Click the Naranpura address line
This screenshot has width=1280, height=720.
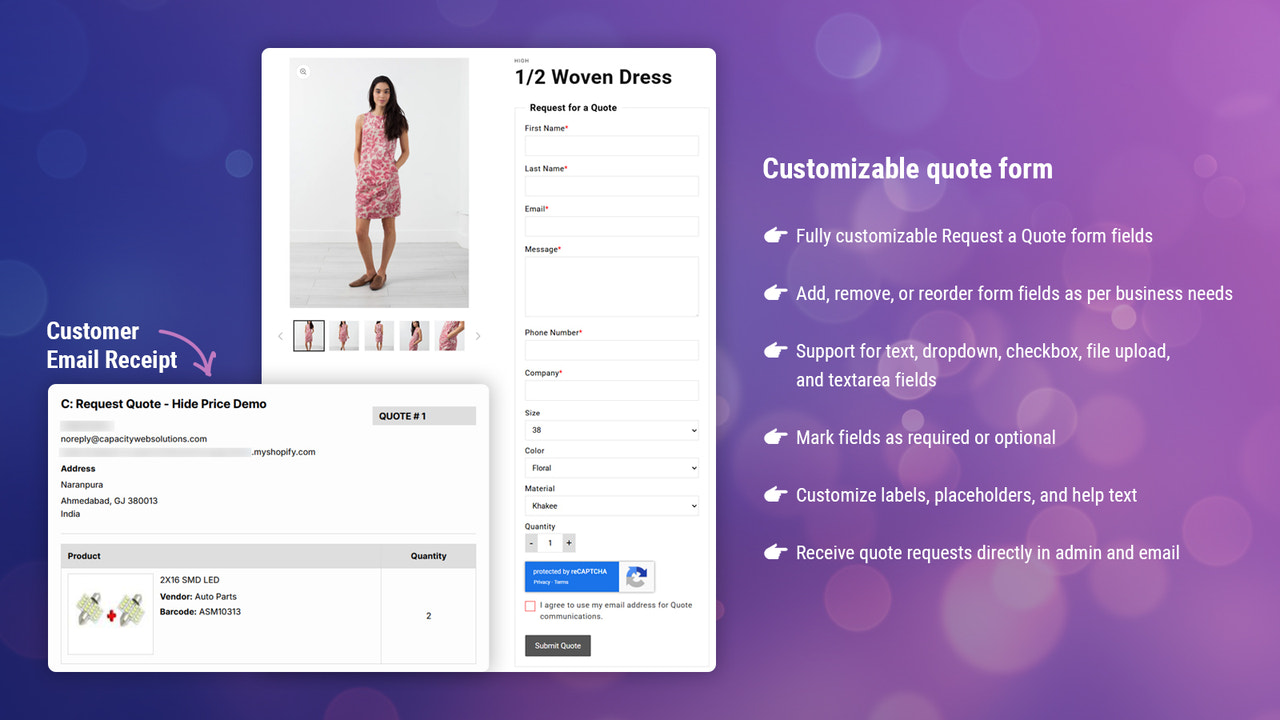click(84, 485)
